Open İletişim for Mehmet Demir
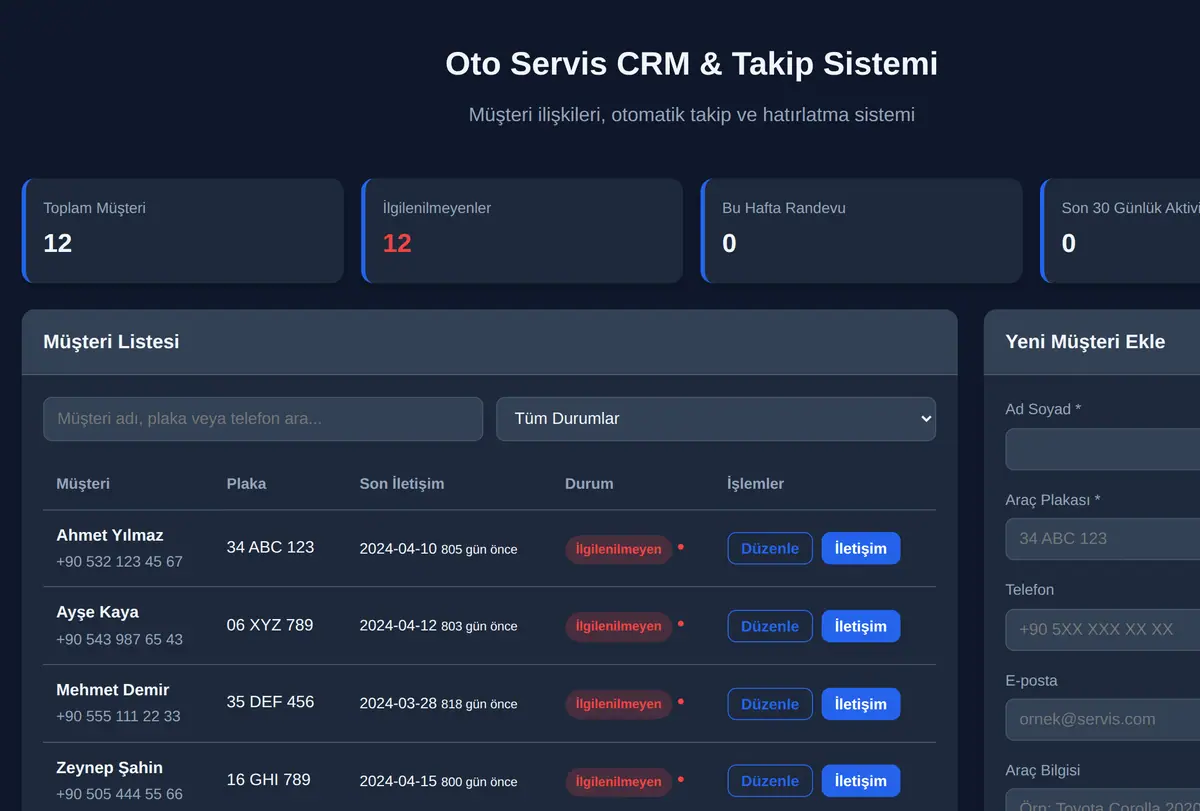This screenshot has width=1200, height=811. point(861,704)
